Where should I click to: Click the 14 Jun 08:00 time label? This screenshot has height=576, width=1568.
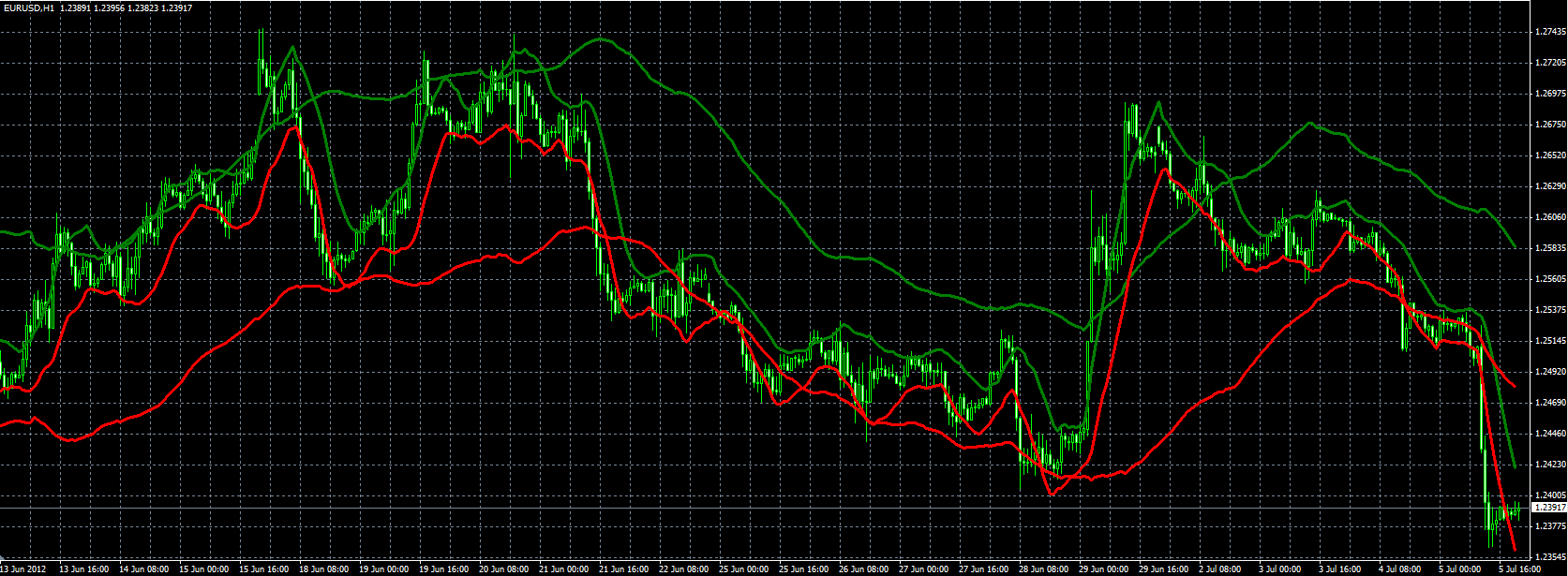pos(143,569)
